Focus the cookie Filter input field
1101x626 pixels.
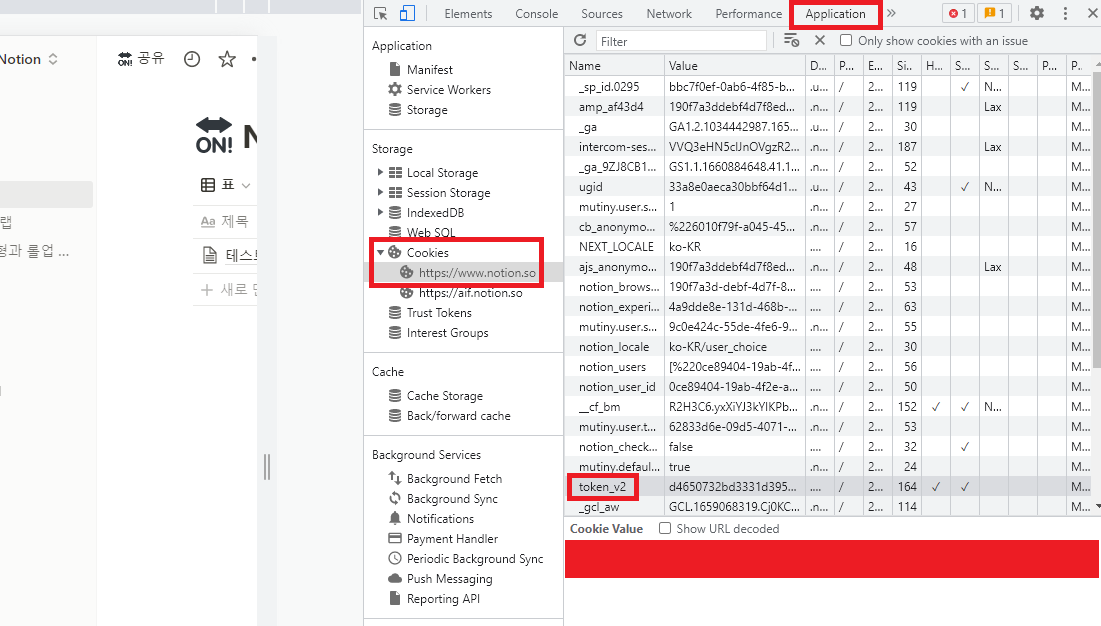point(681,41)
